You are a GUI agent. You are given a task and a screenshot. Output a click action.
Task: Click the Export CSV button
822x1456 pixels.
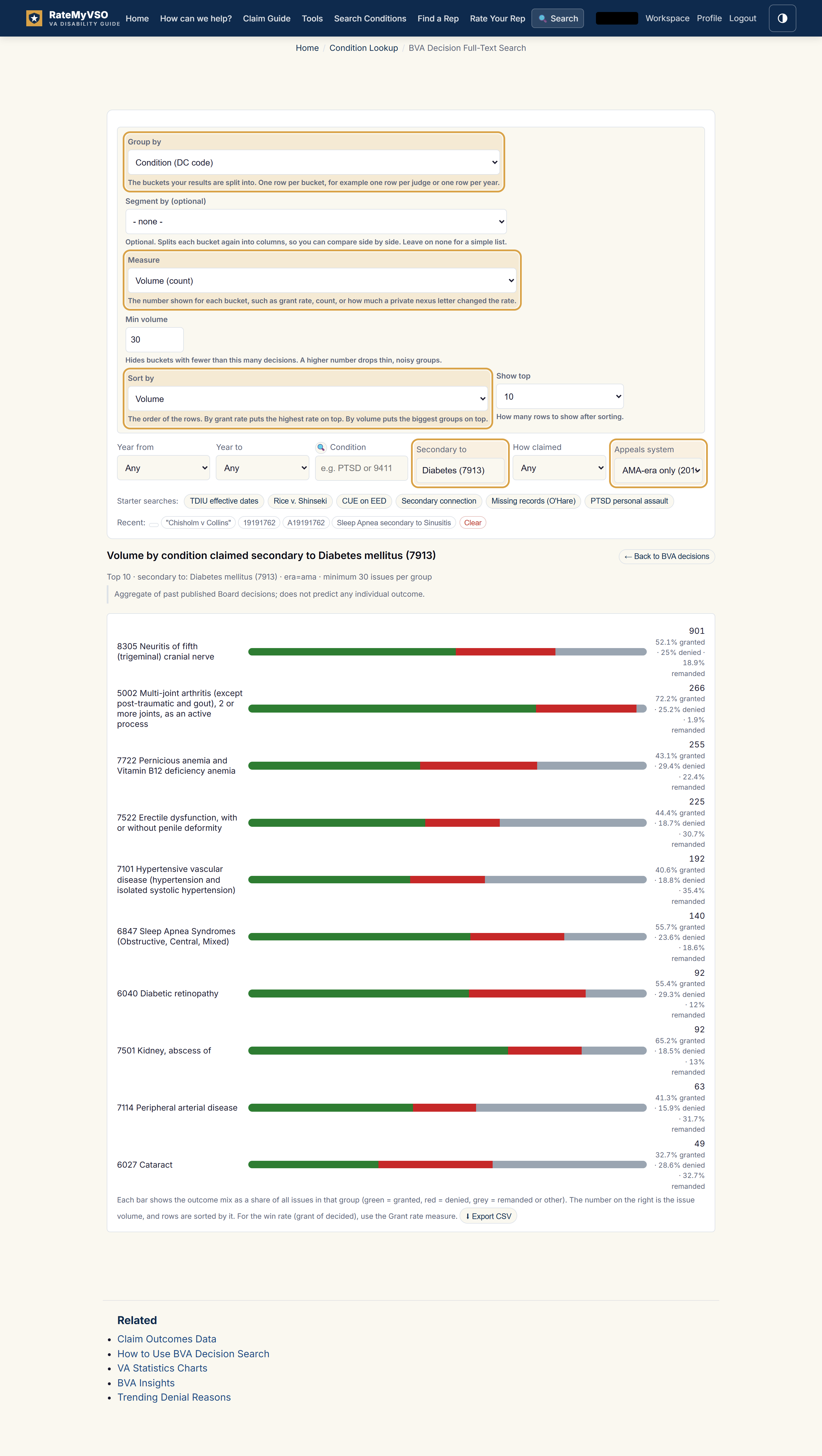tap(489, 1216)
